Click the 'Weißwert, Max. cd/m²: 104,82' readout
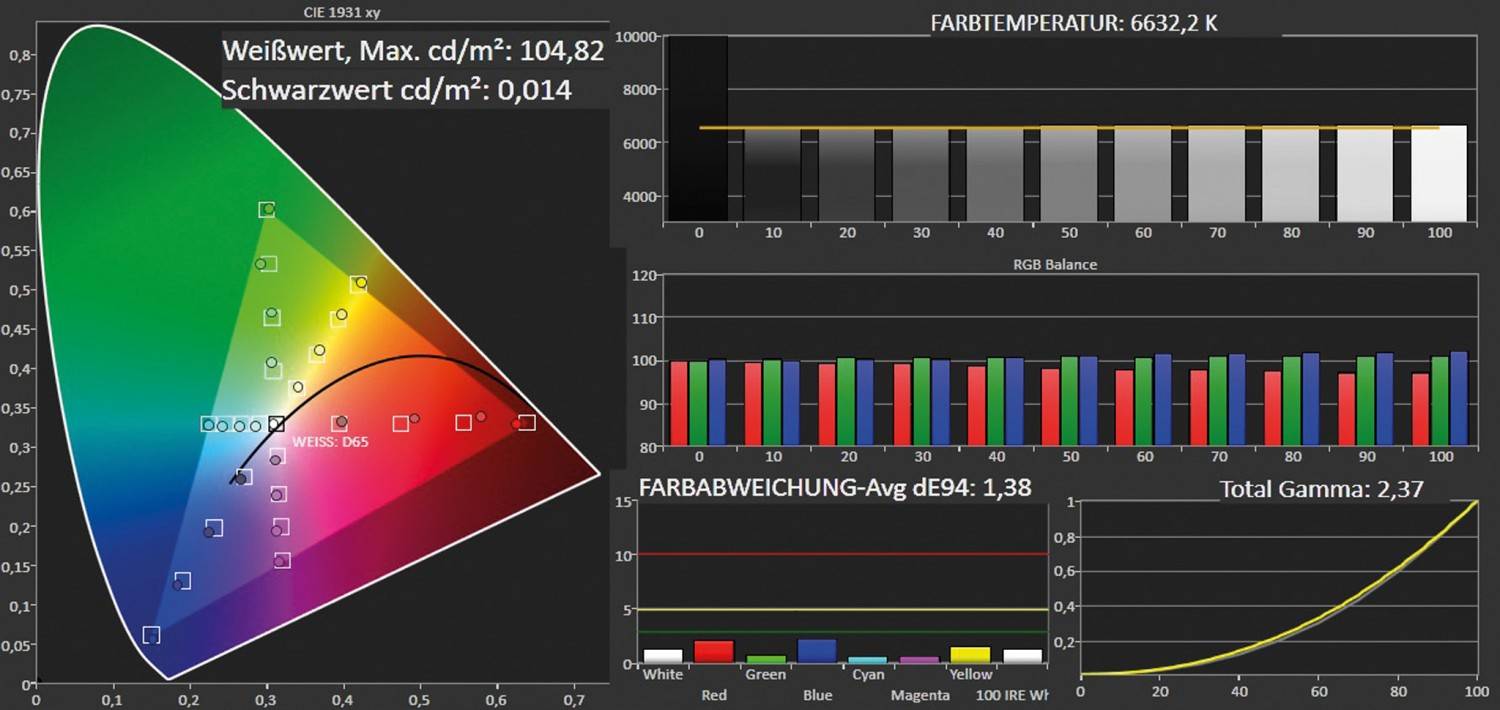This screenshot has height=710, width=1500. [x=414, y=51]
